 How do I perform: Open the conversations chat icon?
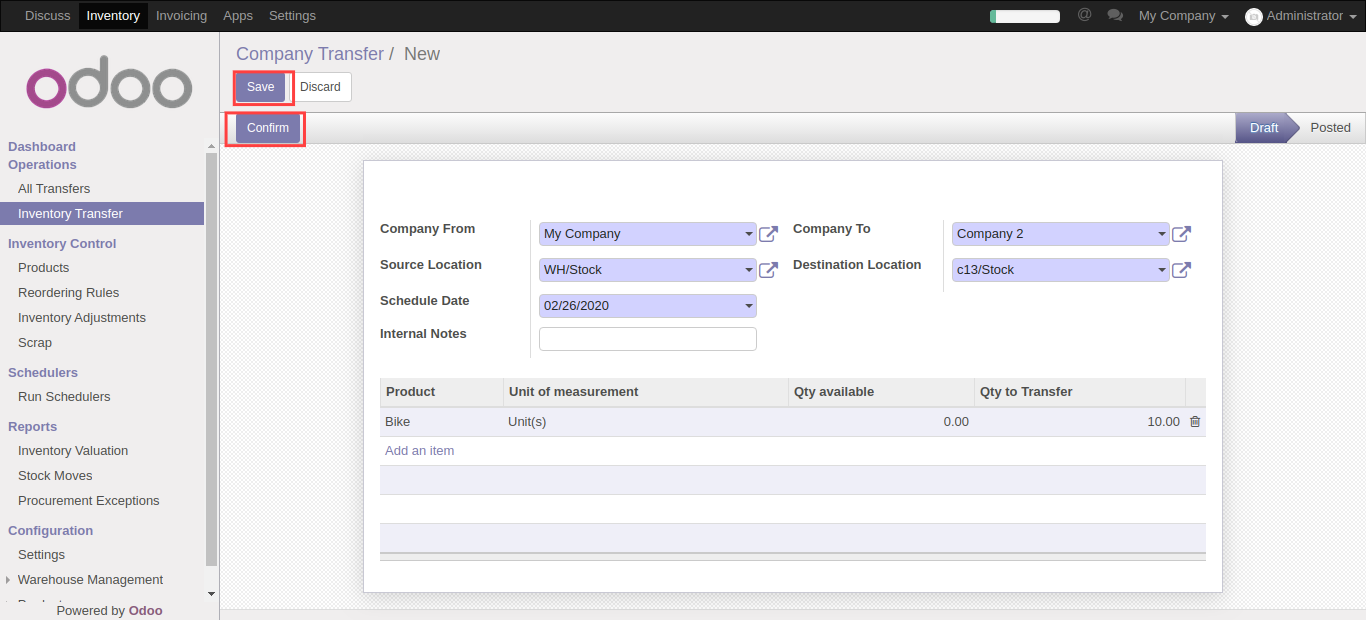1115,16
